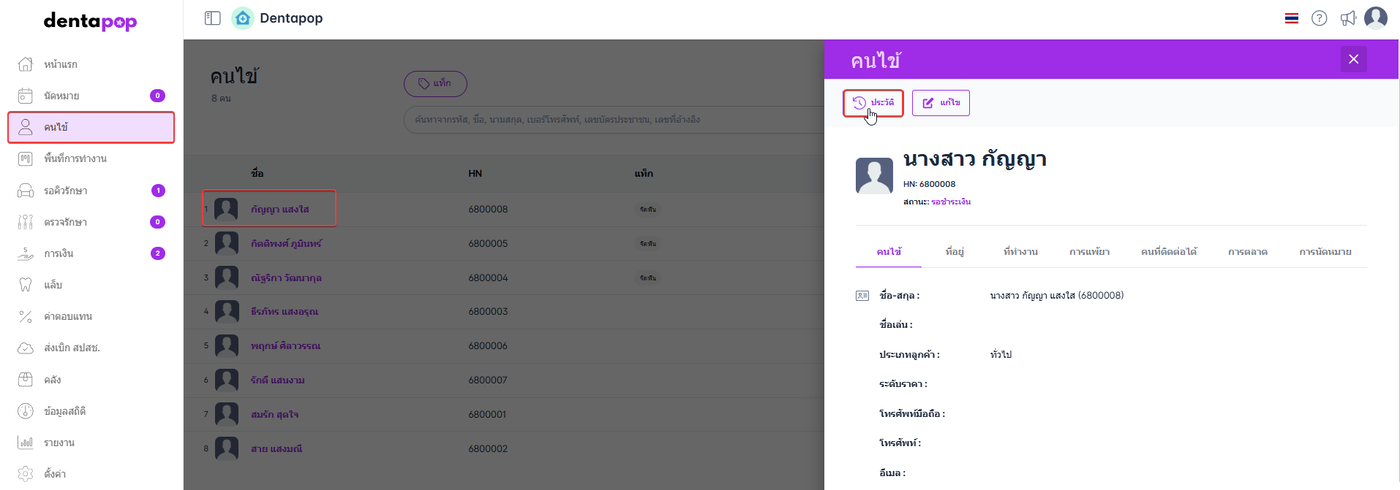Open the megaphone announcements icon
The height and width of the screenshot is (490, 1400).
coord(1348,18)
